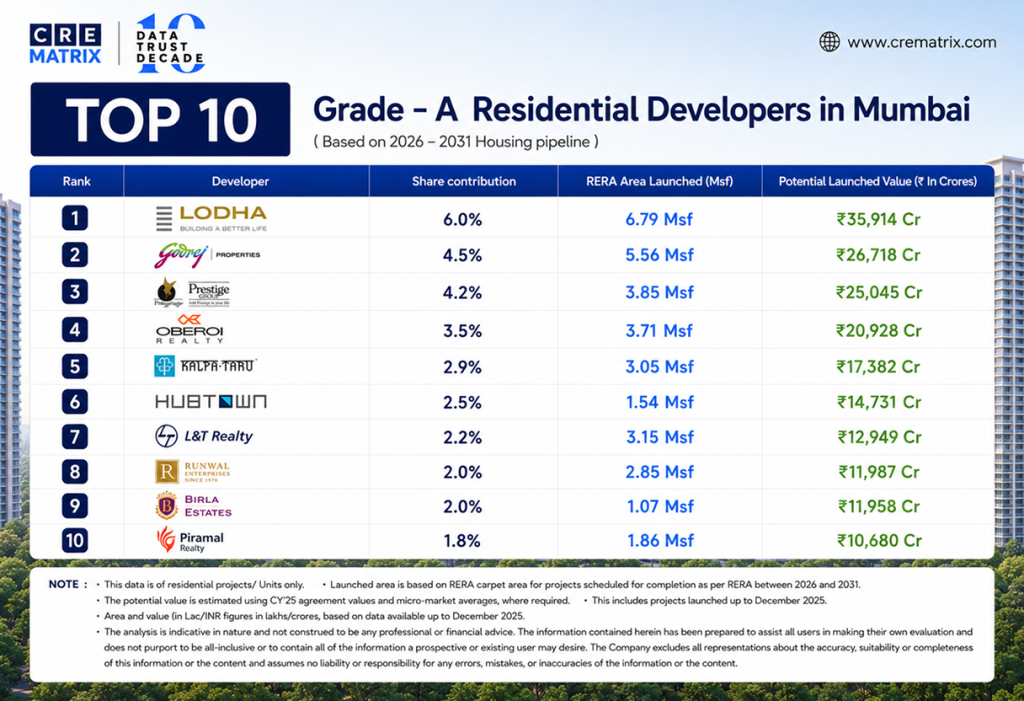The image size is (1024, 701).
Task: Open the www.crematrix.com link
Action: coord(921,42)
